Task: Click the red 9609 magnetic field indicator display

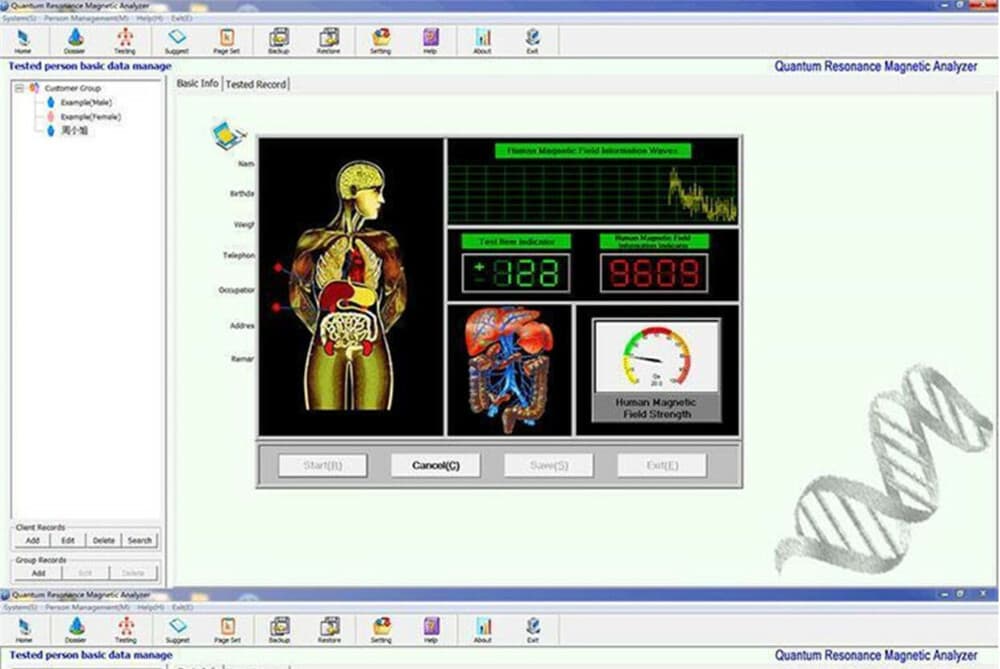Action: (654, 273)
